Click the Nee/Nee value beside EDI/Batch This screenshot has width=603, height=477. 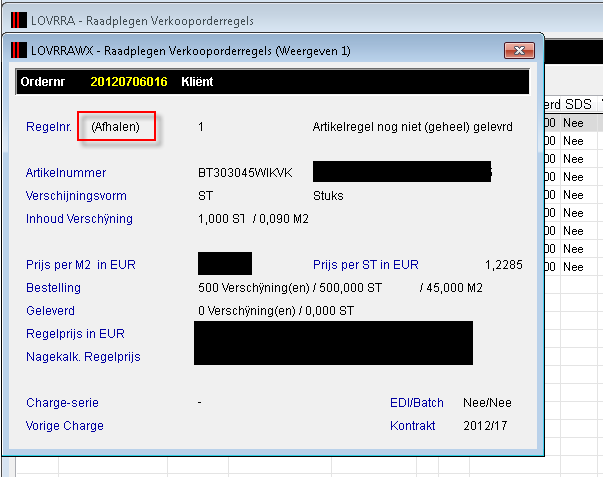pyautogui.click(x=487, y=403)
